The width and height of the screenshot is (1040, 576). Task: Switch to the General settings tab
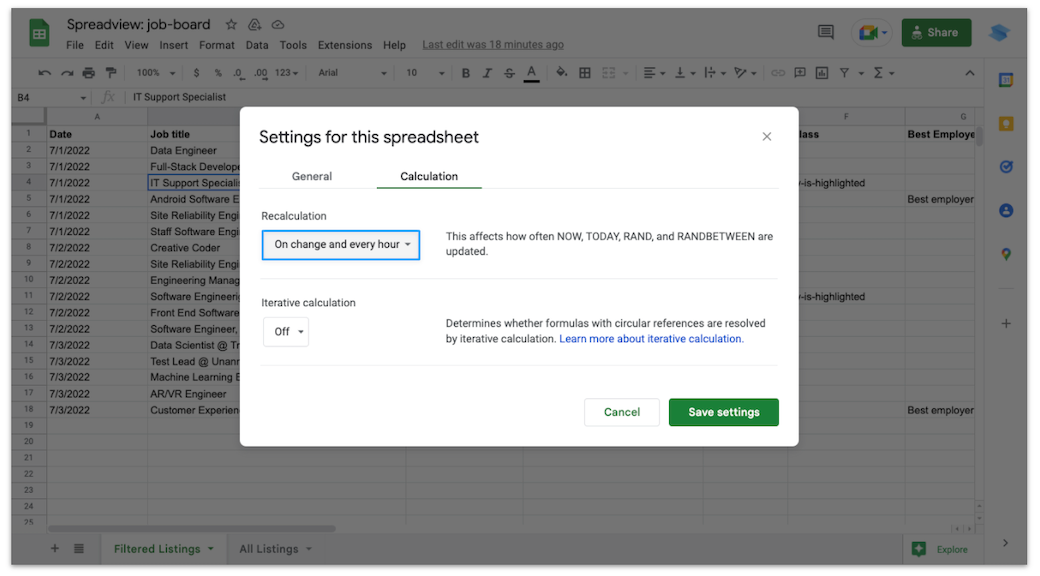tap(311, 175)
